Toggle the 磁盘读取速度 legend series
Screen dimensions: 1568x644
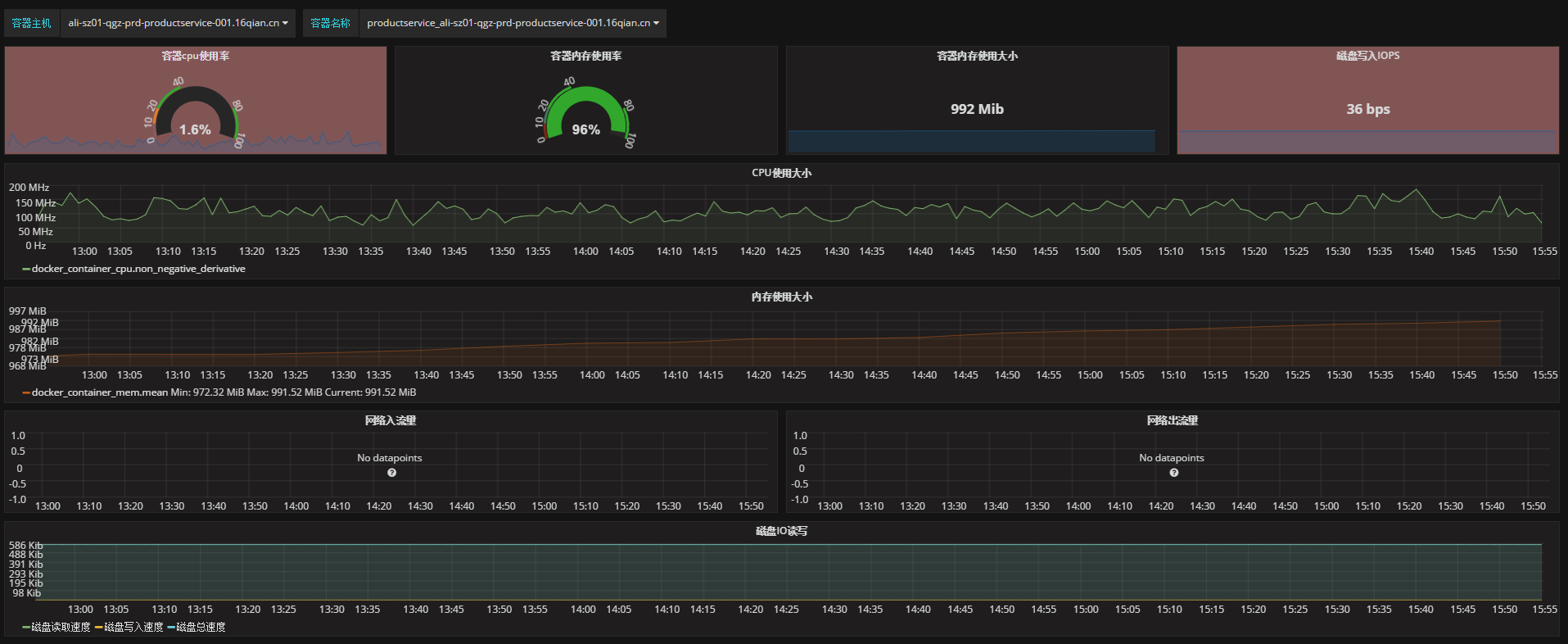pos(61,627)
